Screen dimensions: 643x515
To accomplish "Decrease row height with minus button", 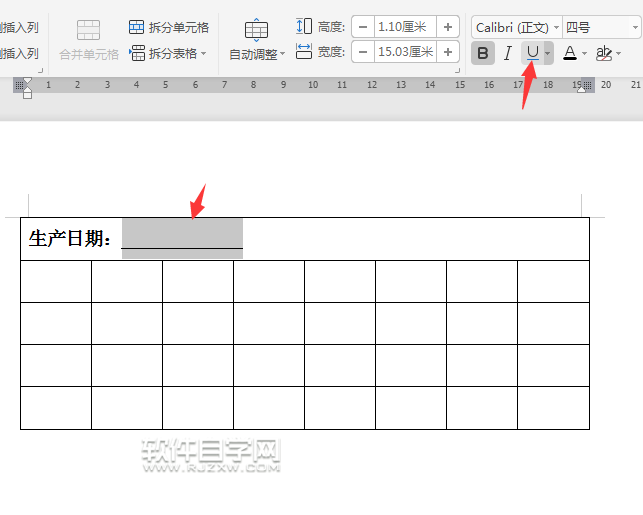I will [363, 27].
